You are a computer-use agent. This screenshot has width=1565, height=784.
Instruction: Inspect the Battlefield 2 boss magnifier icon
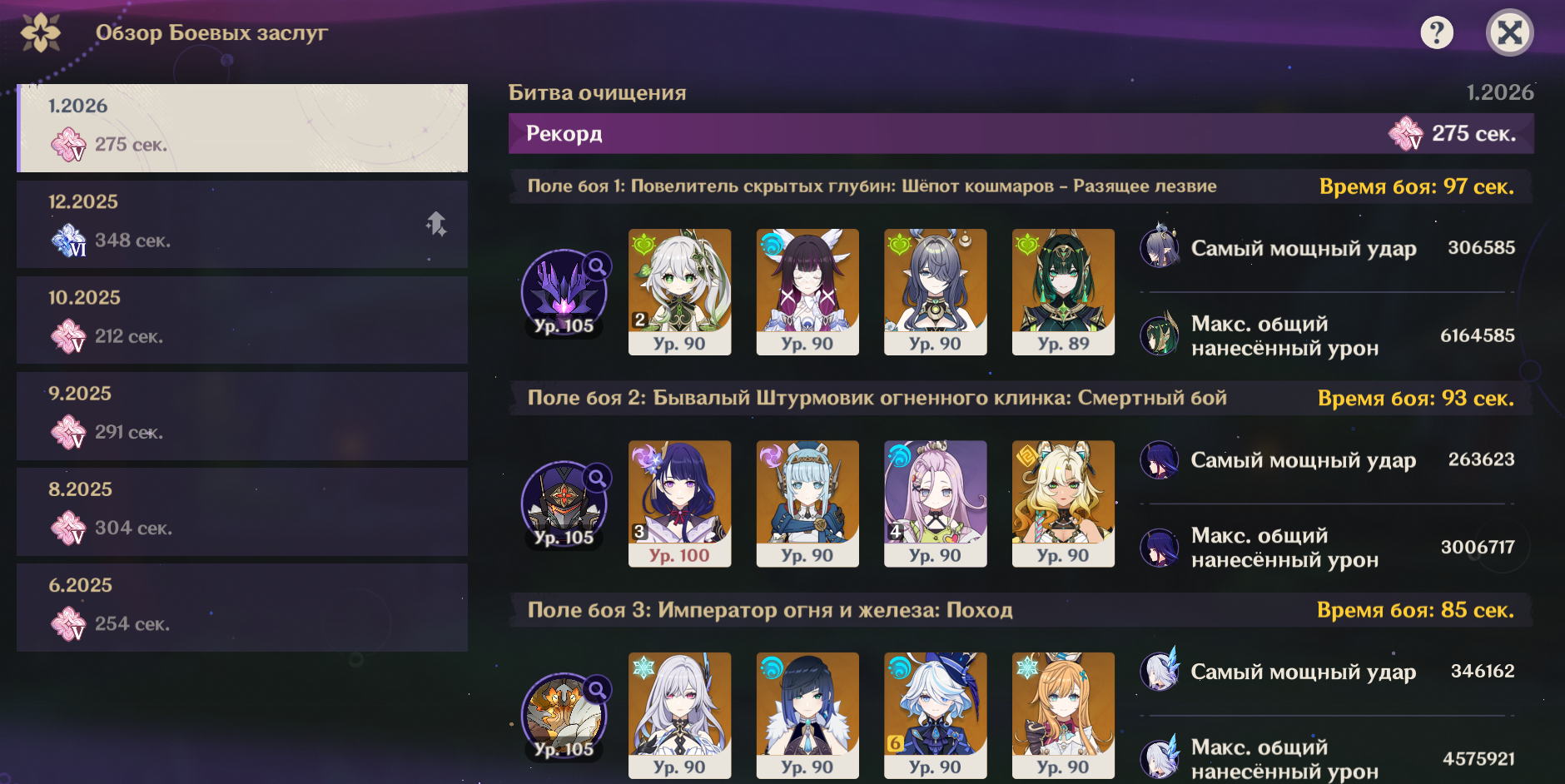coord(598,478)
